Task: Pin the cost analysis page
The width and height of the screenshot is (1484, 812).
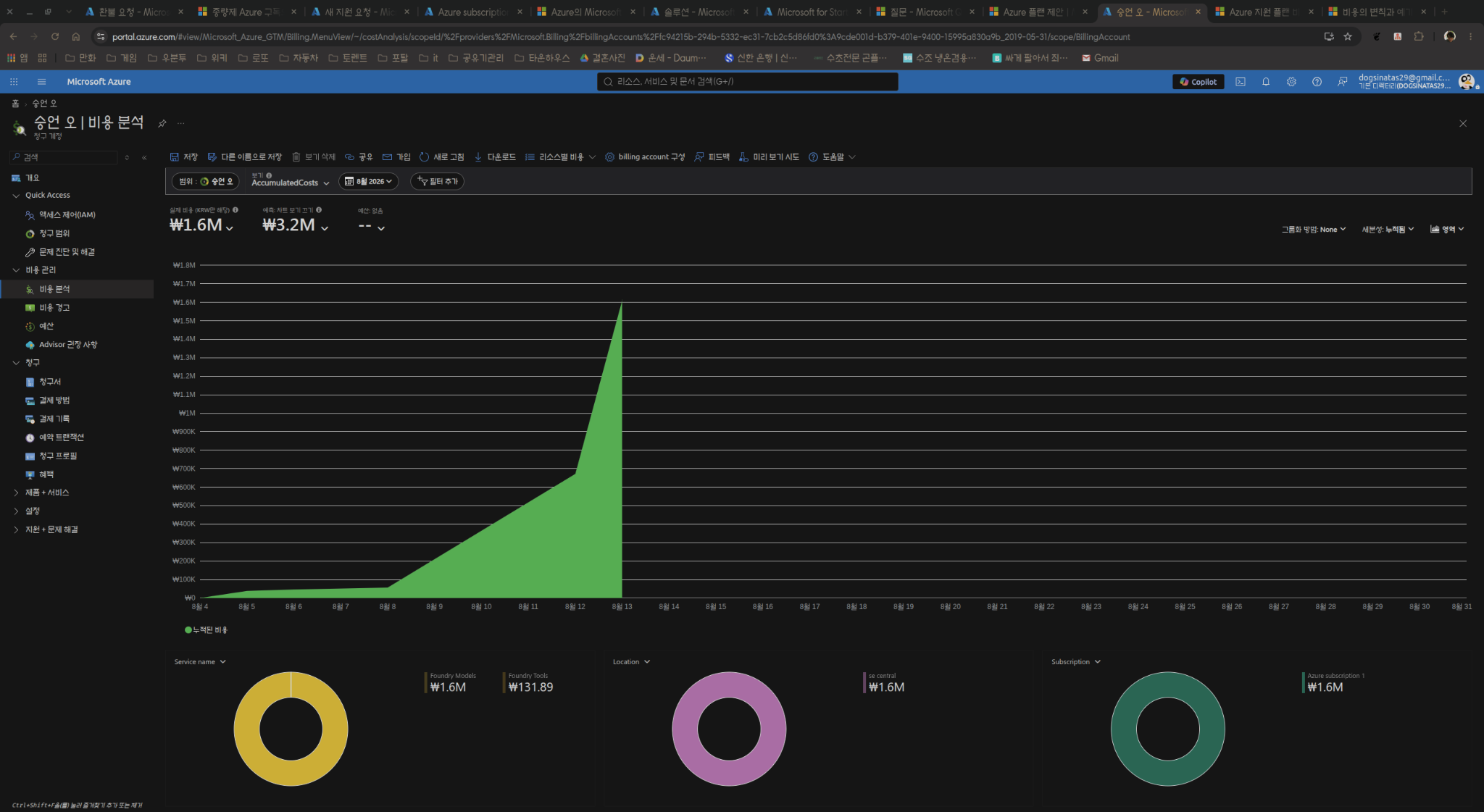Action: coord(162,123)
